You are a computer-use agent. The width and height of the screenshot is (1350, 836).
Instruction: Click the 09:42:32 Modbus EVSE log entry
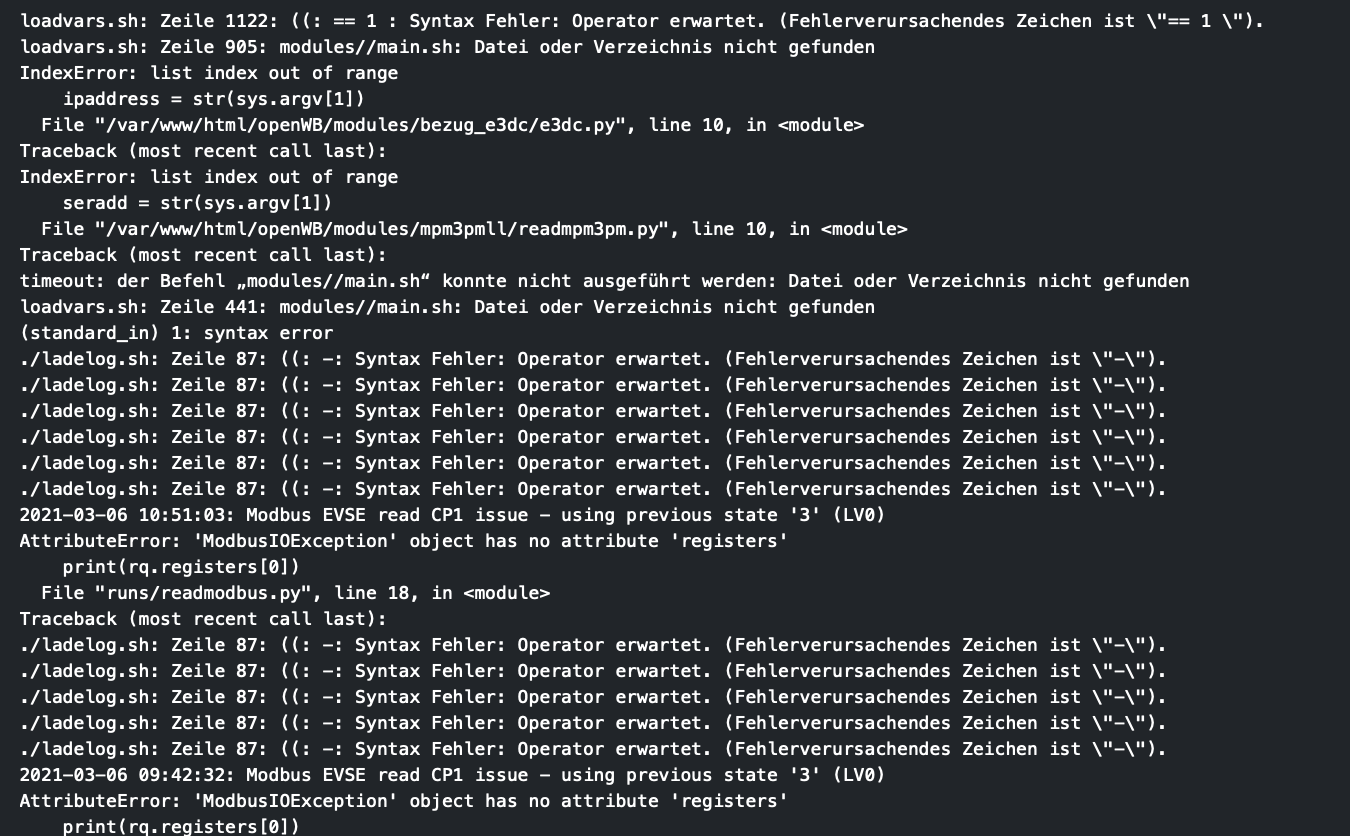pos(452,775)
